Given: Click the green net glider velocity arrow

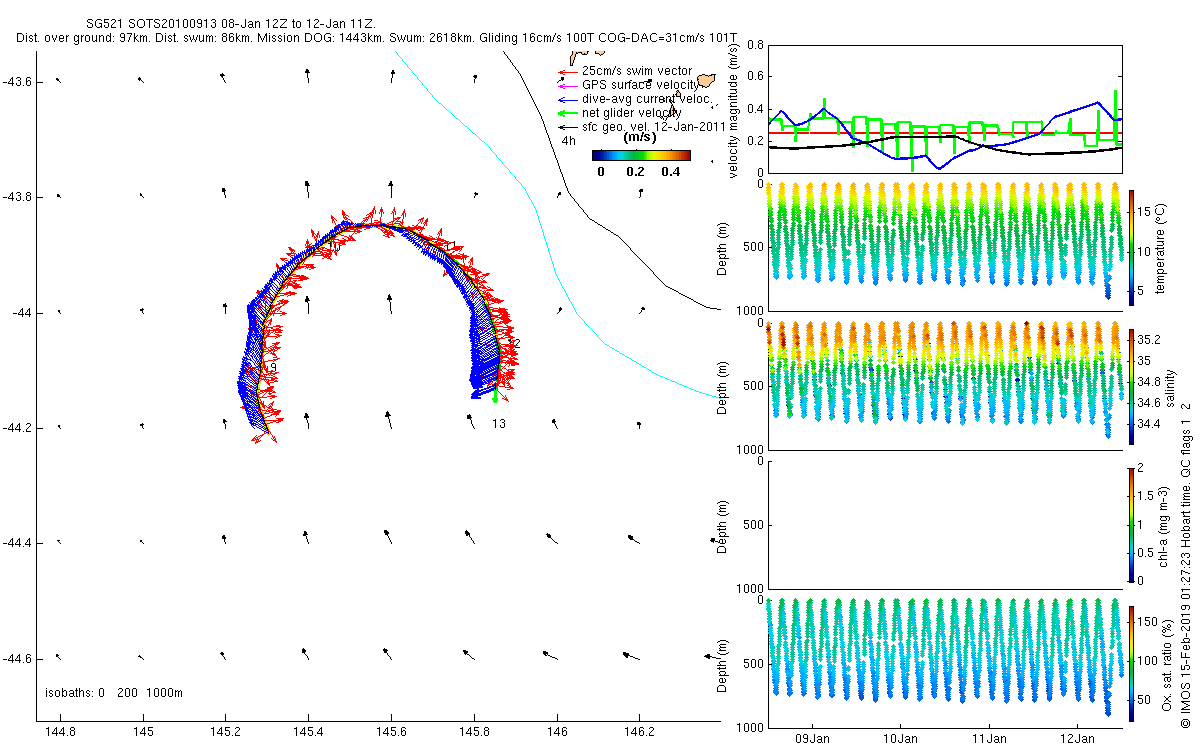Looking at the screenshot, I should click(x=568, y=114).
